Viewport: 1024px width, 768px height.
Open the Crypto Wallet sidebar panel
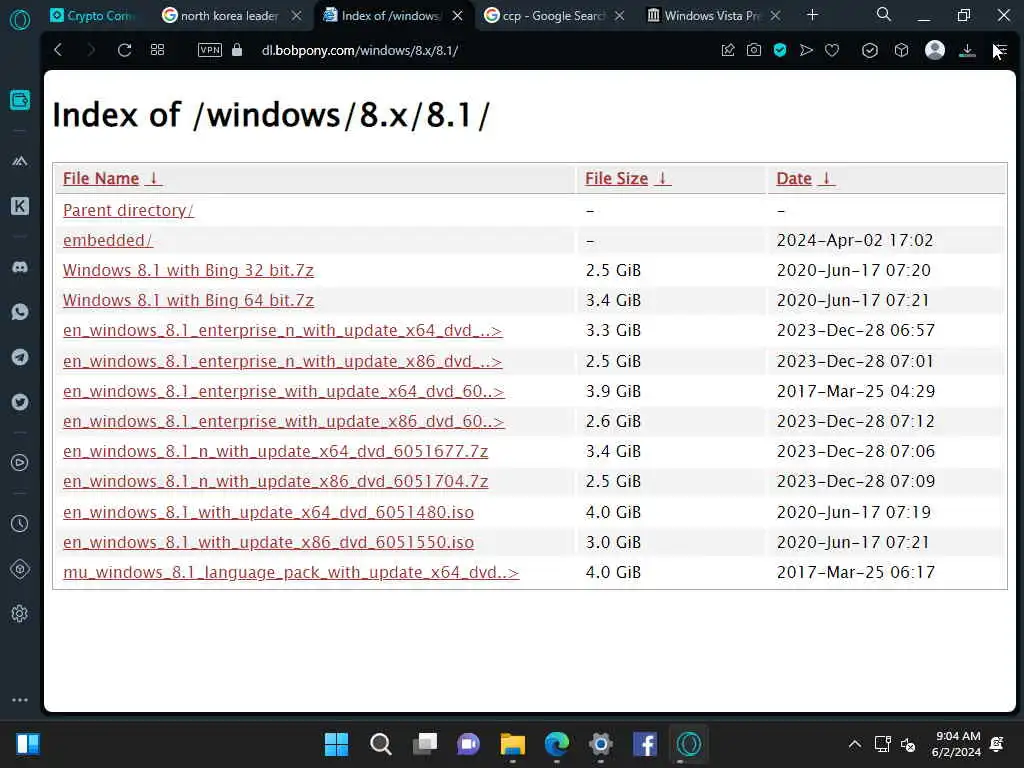click(20, 100)
